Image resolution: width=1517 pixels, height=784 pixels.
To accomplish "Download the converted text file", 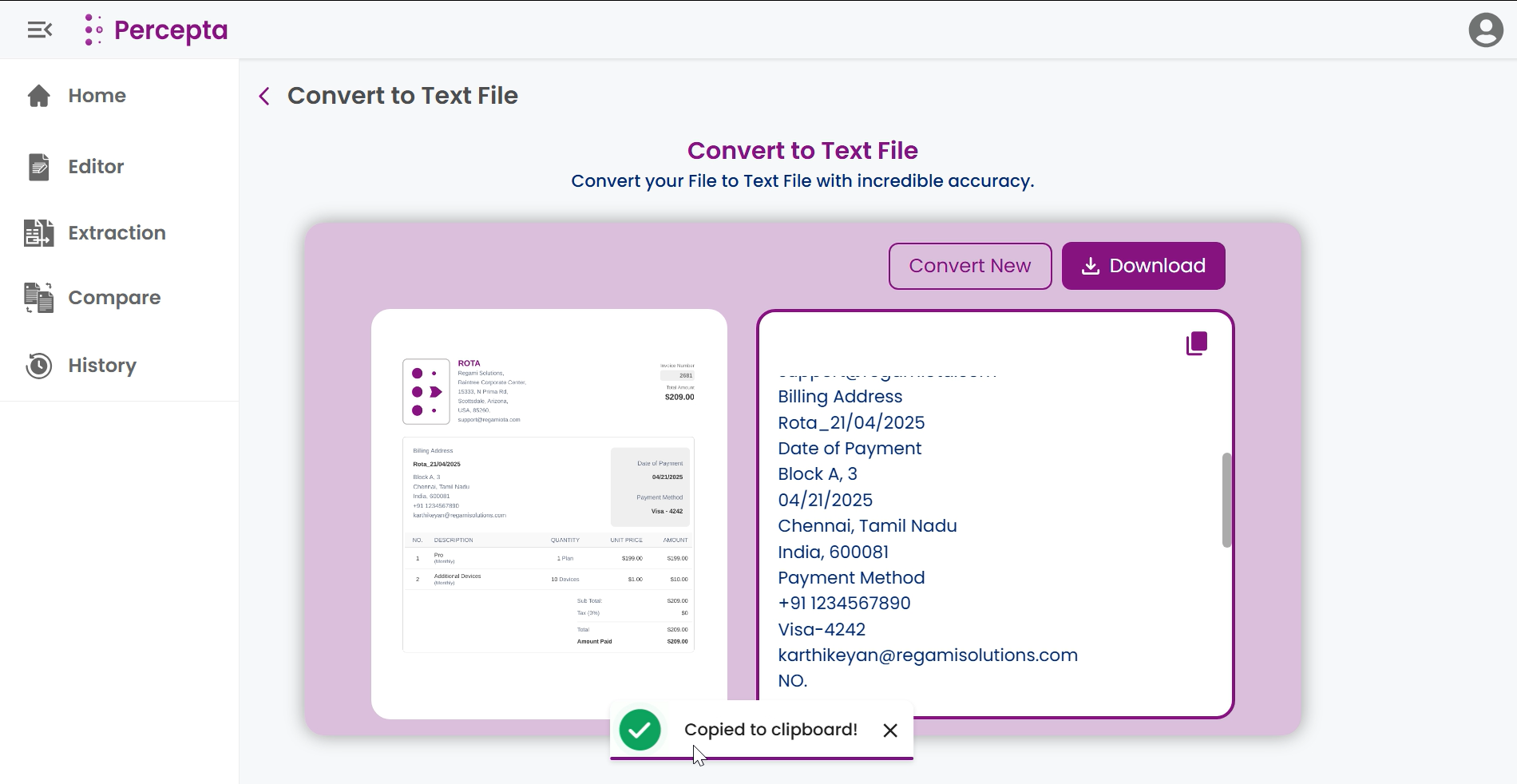I will (x=1143, y=266).
